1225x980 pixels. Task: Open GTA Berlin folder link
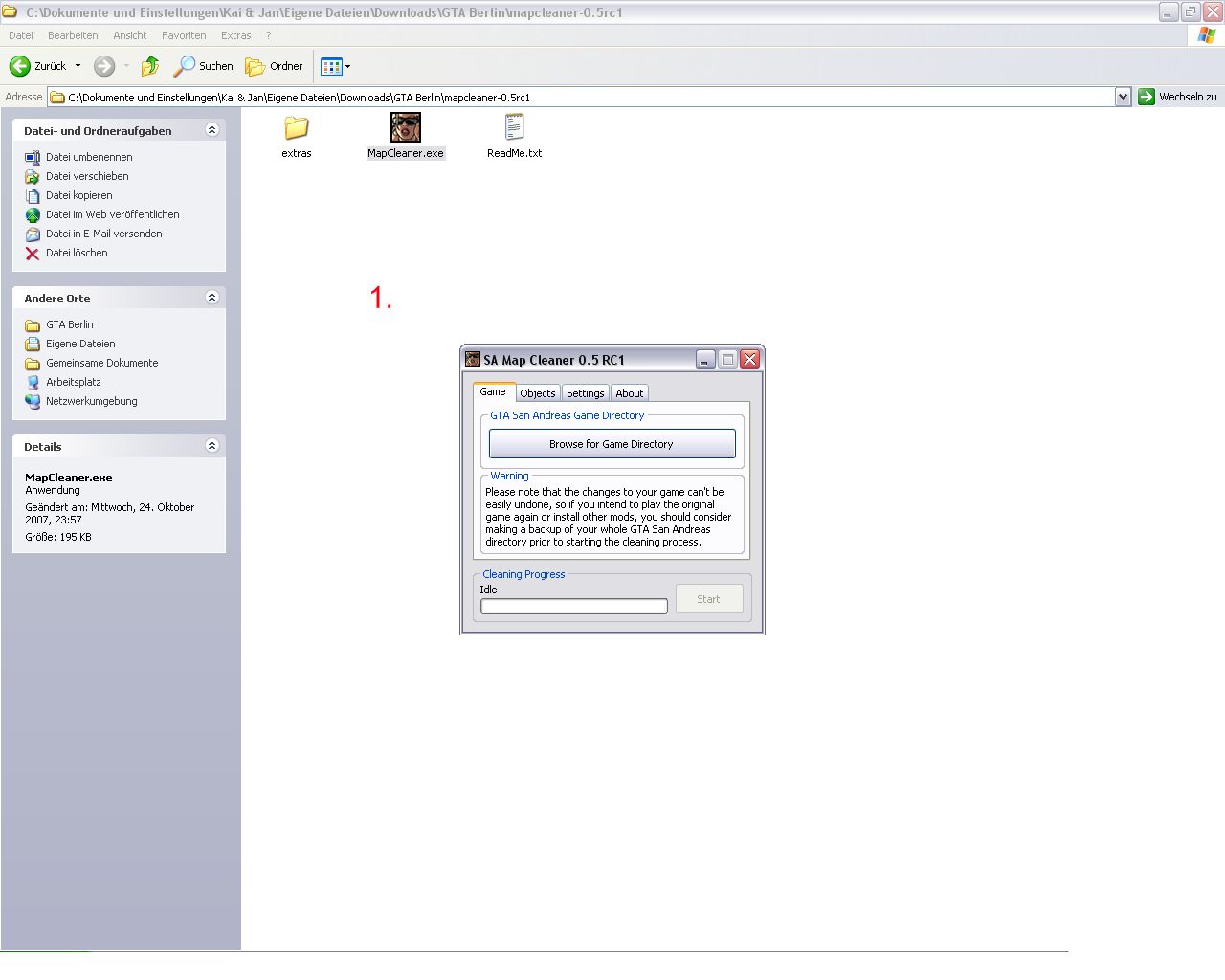70,324
